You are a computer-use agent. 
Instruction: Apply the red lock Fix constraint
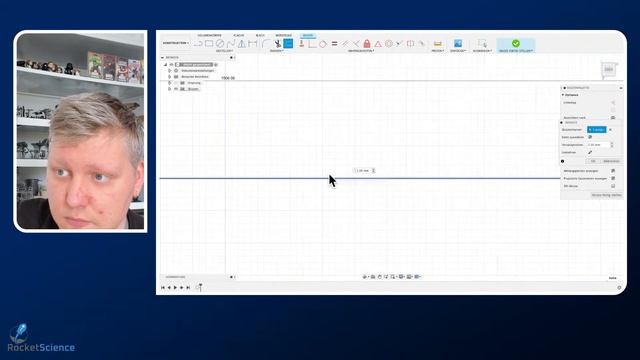(x=367, y=43)
